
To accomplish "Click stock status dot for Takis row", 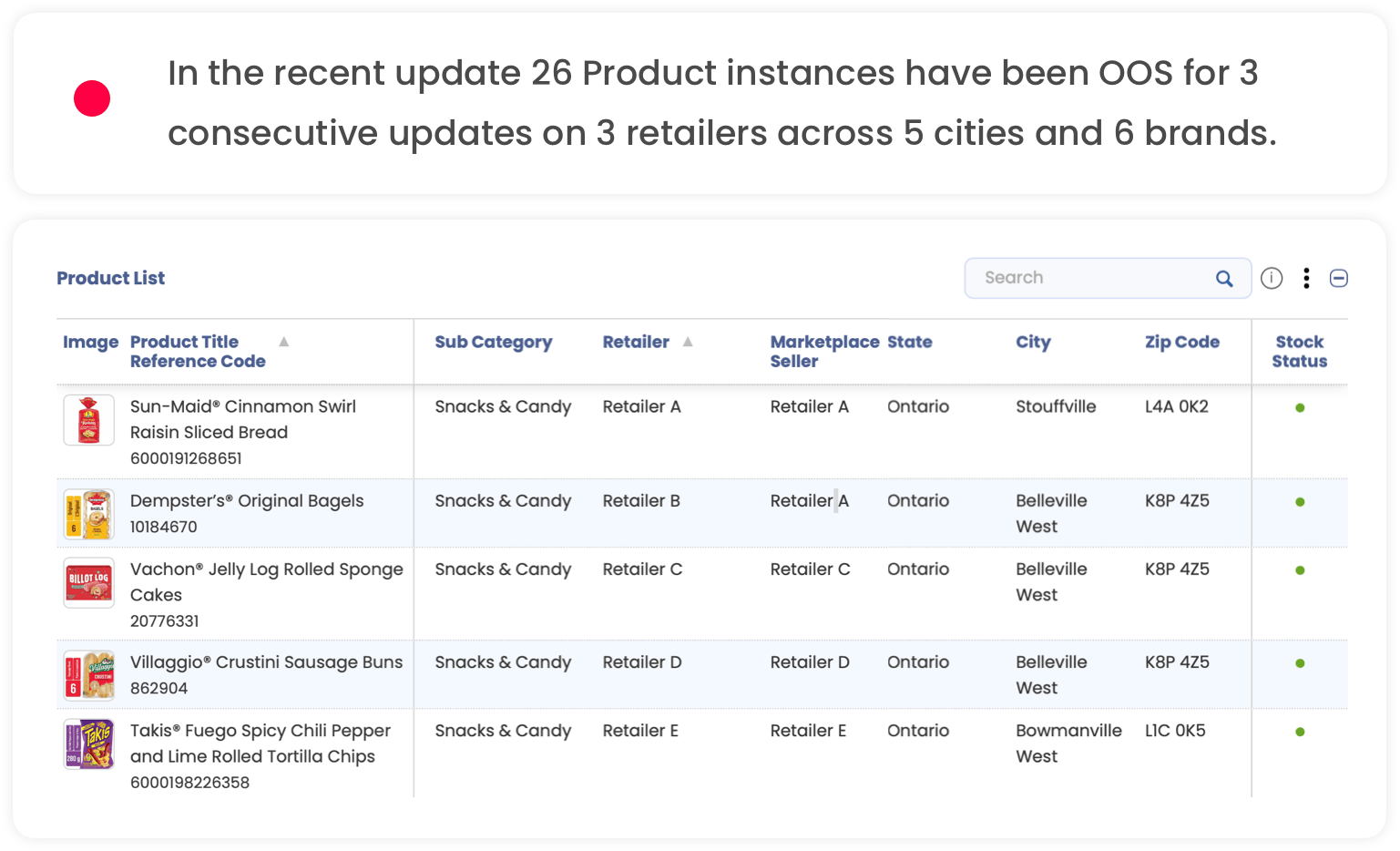I will [1300, 732].
